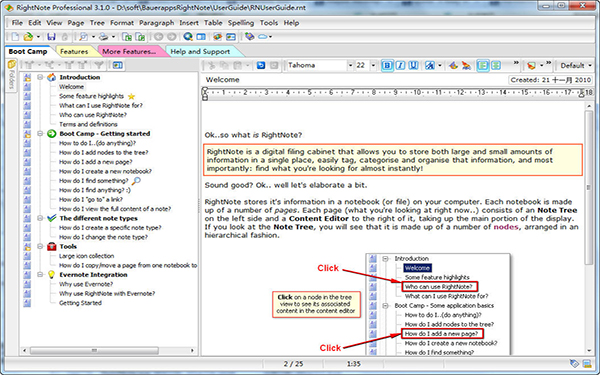Click the cloud sync icon

[x=263, y=37]
